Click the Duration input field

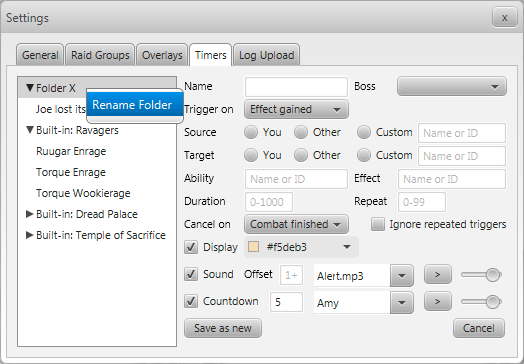tap(269, 202)
